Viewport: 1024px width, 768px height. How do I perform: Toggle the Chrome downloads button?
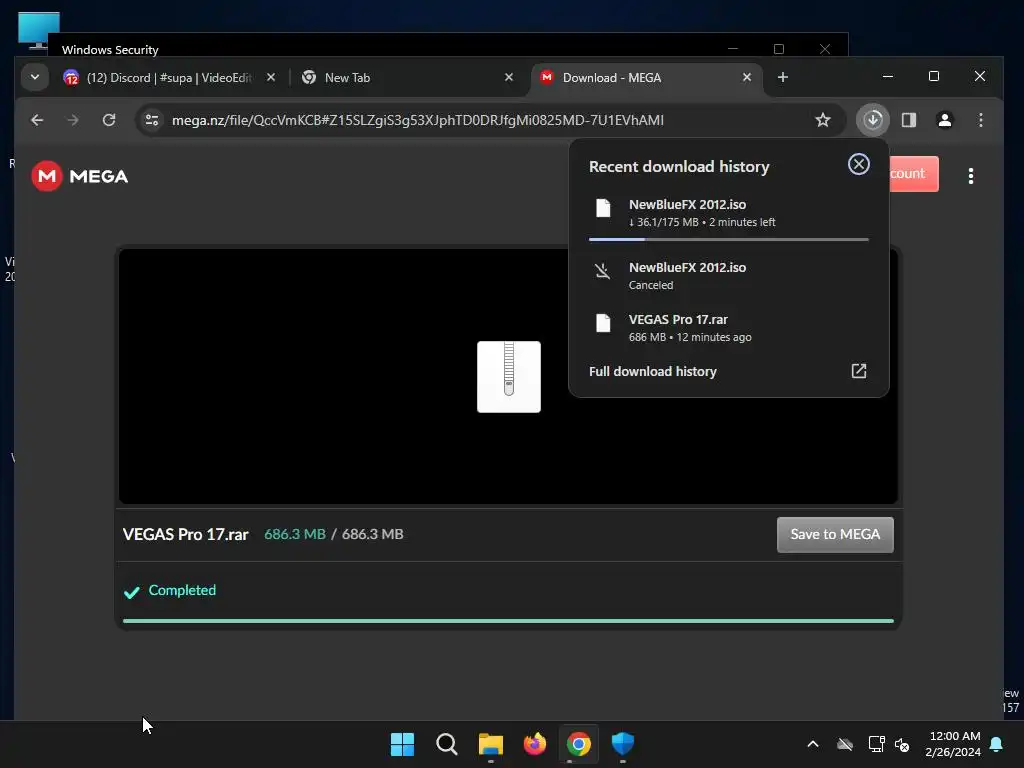click(873, 120)
